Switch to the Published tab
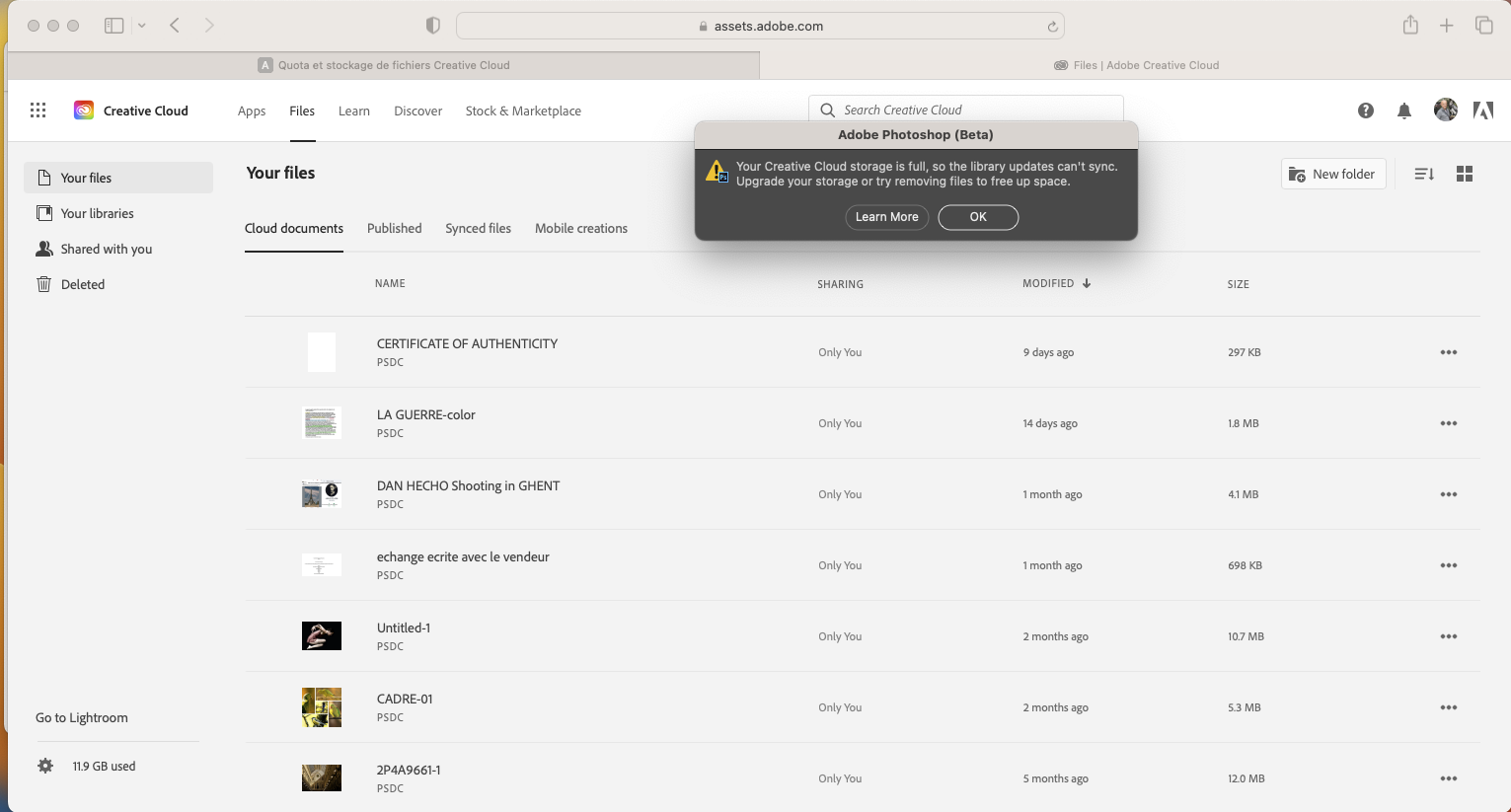This screenshot has width=1511, height=812. click(x=394, y=228)
